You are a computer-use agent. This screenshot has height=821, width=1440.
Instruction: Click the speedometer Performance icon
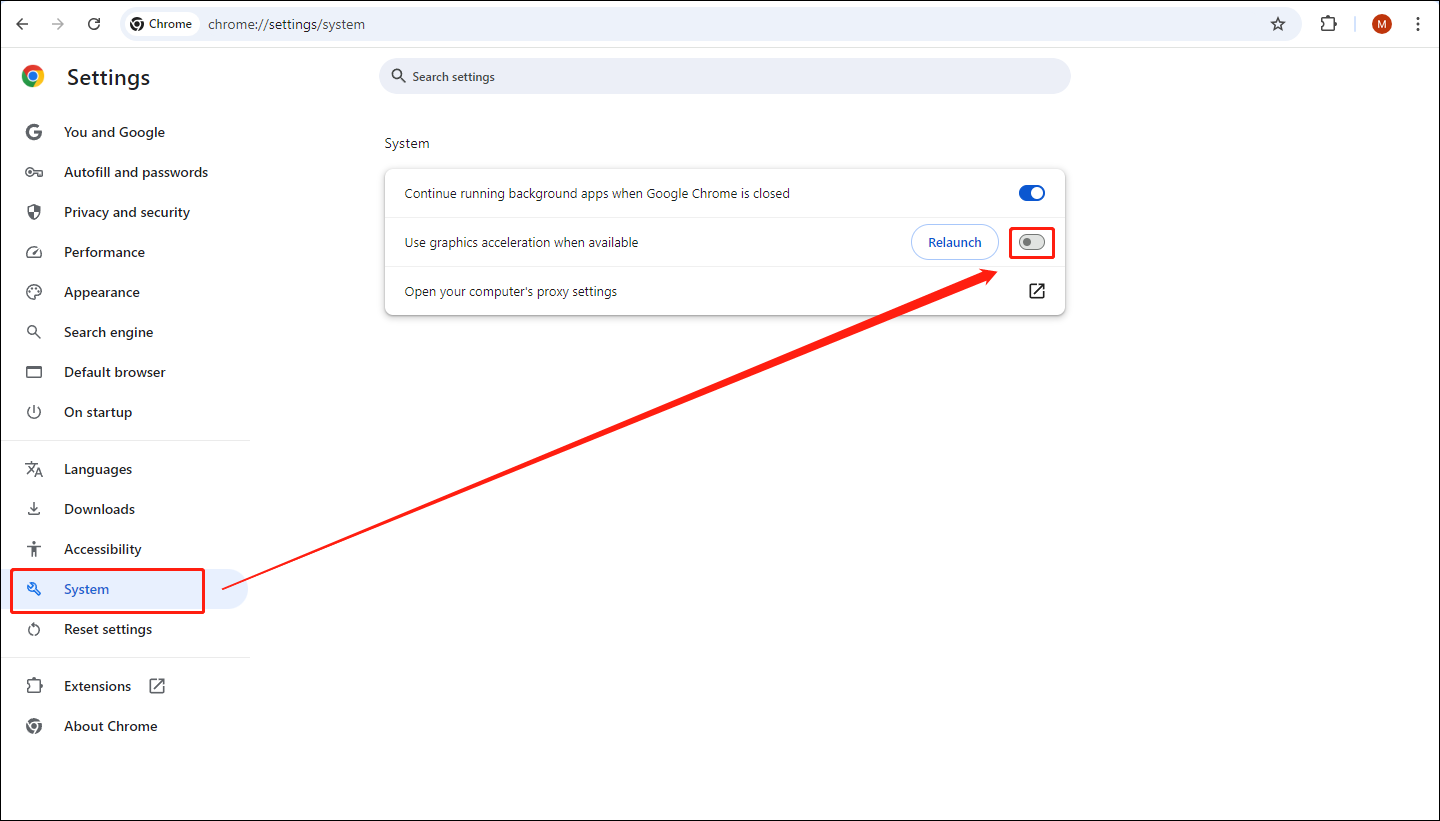(34, 252)
